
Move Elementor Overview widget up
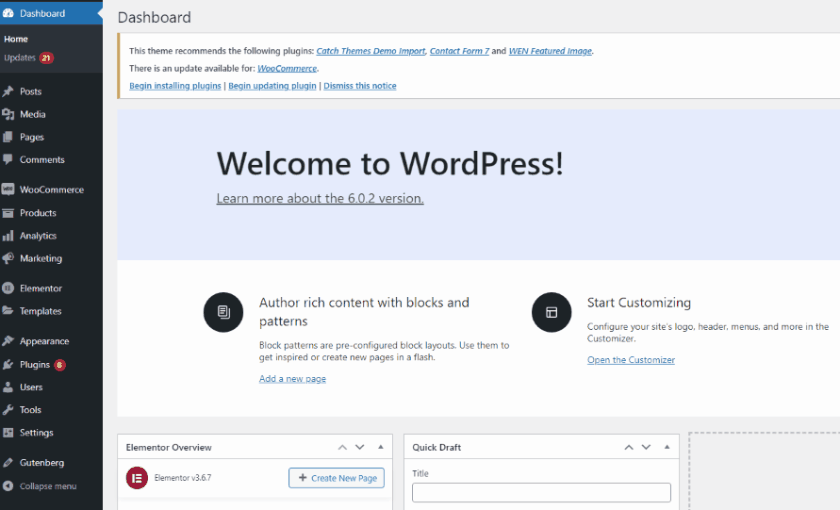342,447
